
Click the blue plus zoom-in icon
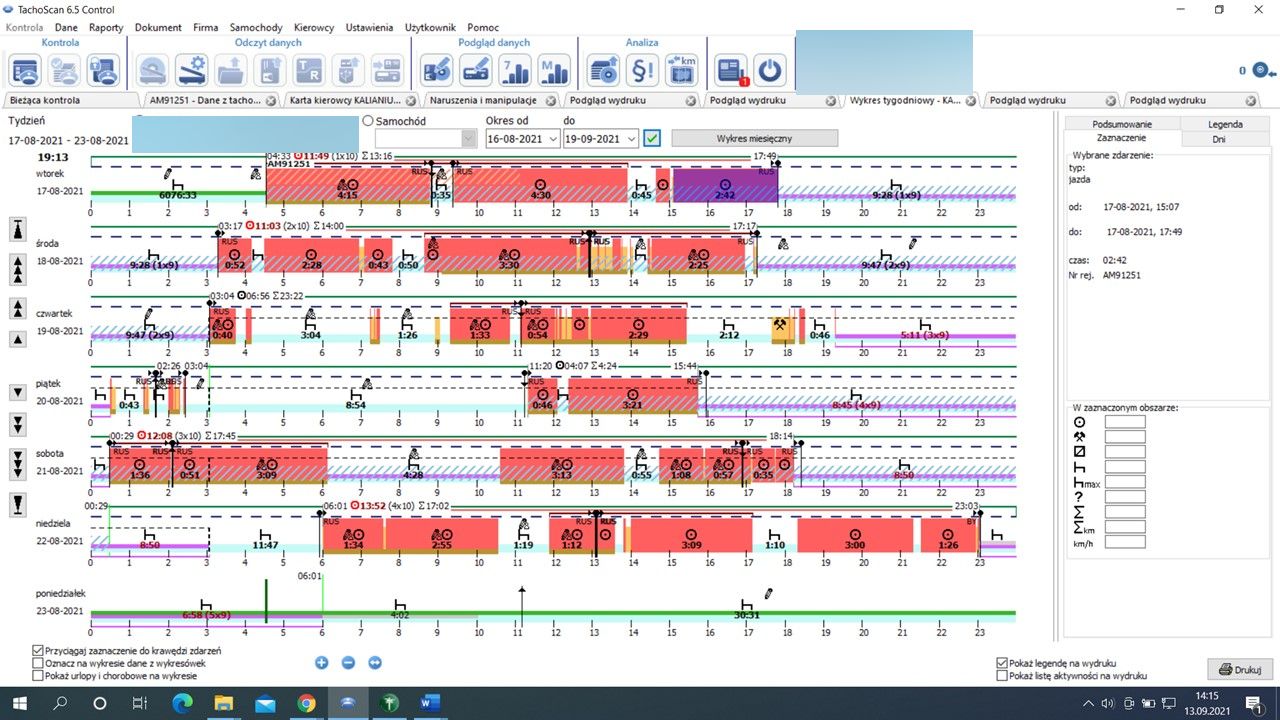tap(321, 662)
